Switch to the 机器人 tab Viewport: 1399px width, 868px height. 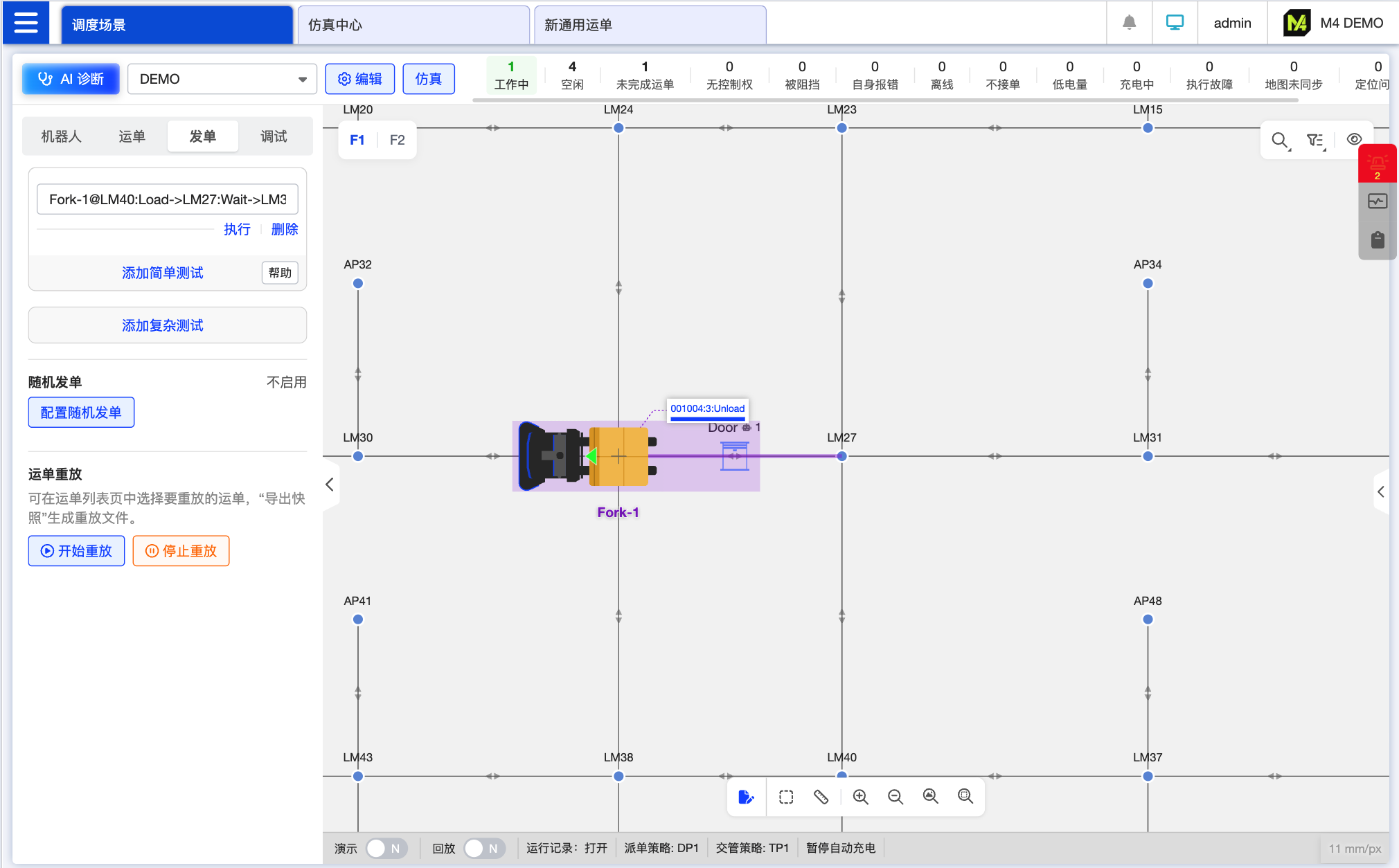pyautogui.click(x=61, y=136)
